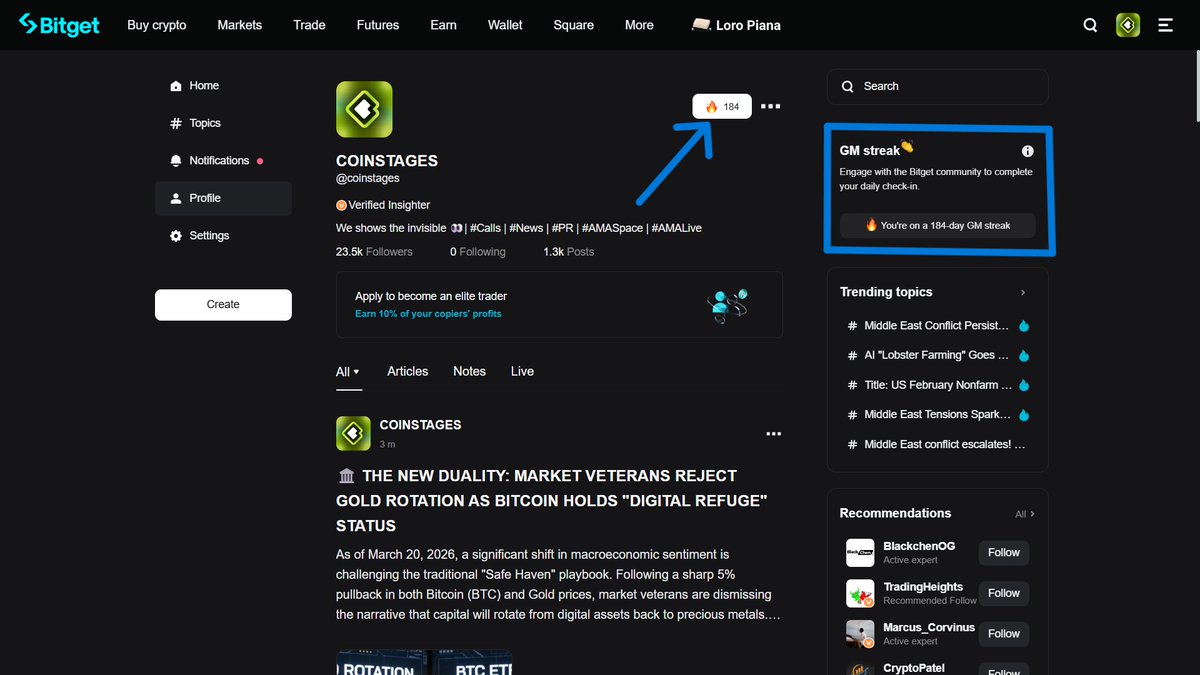Click the right panel search field
The height and width of the screenshot is (675, 1200).
click(x=937, y=86)
